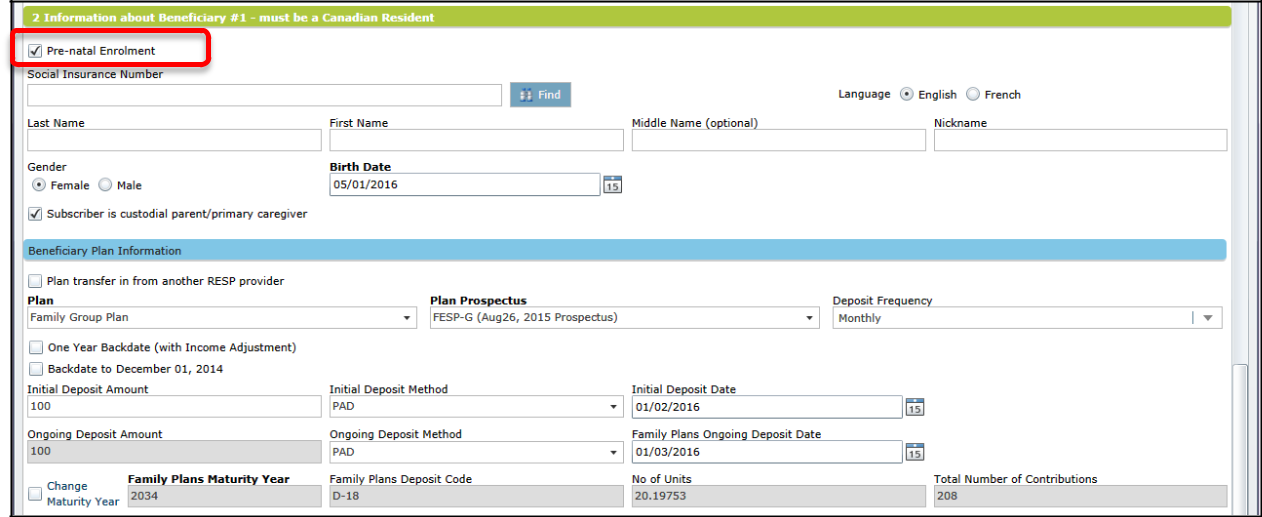This screenshot has height=517, width=1262.
Task: Click the Last Name text field
Action: pyautogui.click(x=174, y=140)
